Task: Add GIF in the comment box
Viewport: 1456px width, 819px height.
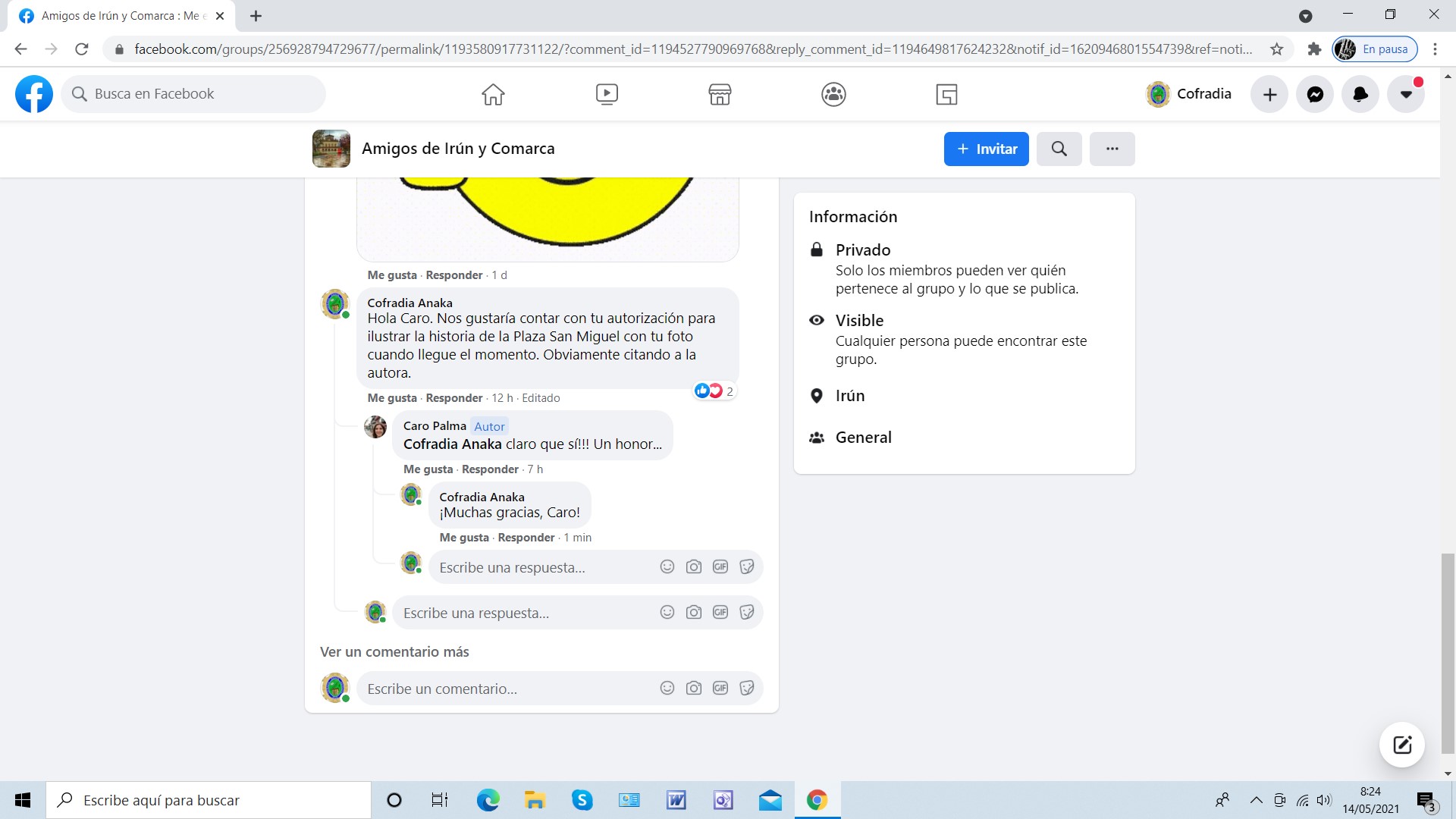Action: (720, 688)
